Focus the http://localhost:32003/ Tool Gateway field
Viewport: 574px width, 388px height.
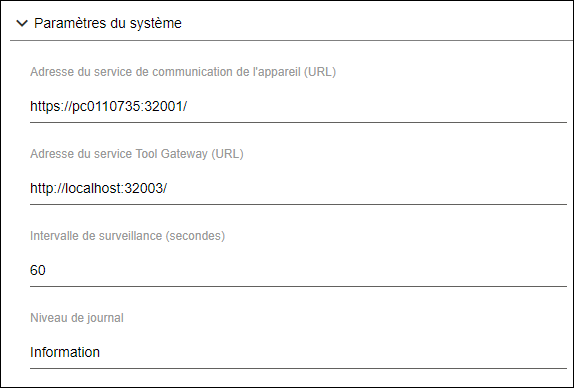[298, 188]
